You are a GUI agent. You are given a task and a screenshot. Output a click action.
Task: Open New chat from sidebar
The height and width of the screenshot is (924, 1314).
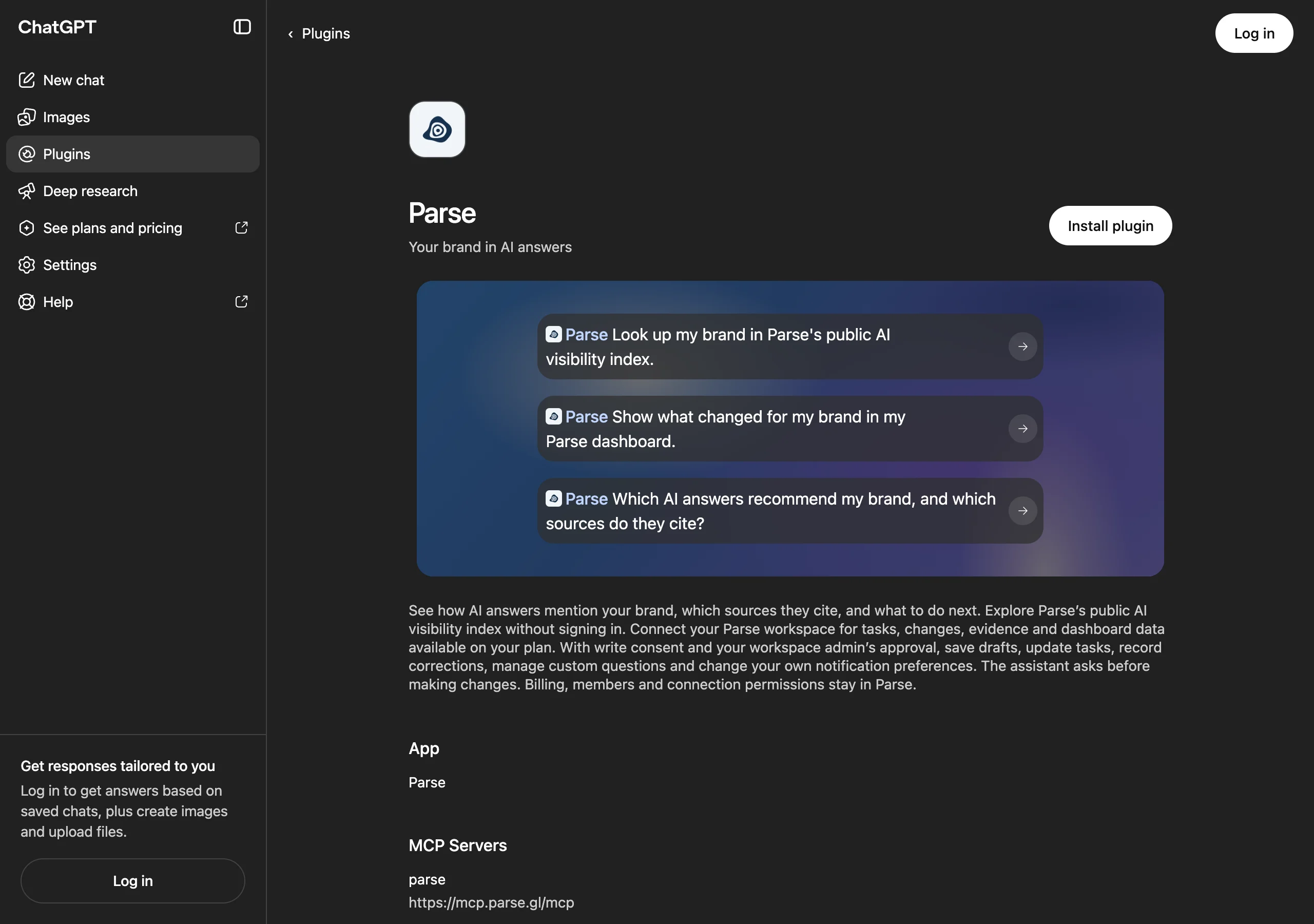pyautogui.click(x=133, y=80)
